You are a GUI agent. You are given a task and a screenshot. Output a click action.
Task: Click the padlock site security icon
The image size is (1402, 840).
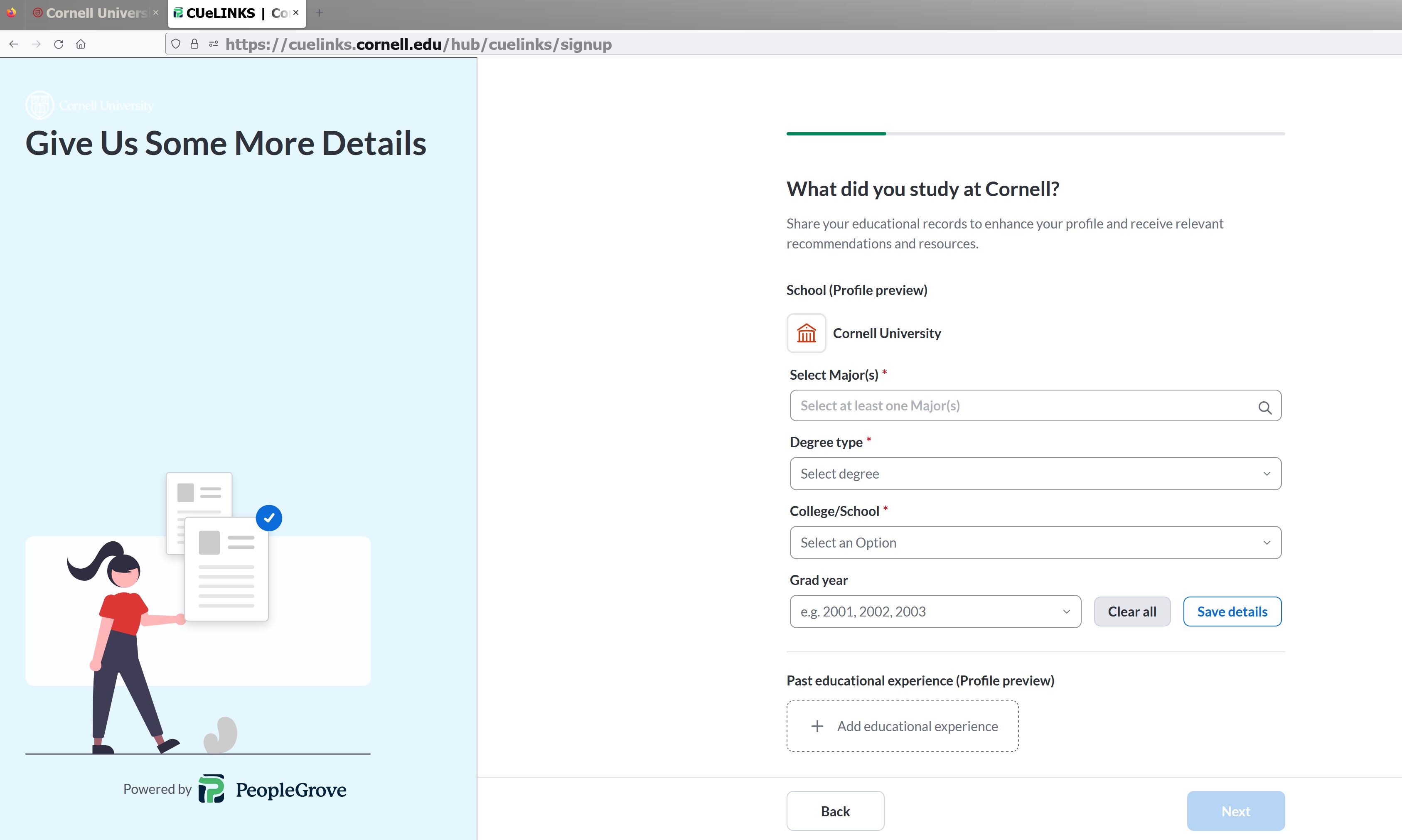tap(194, 44)
